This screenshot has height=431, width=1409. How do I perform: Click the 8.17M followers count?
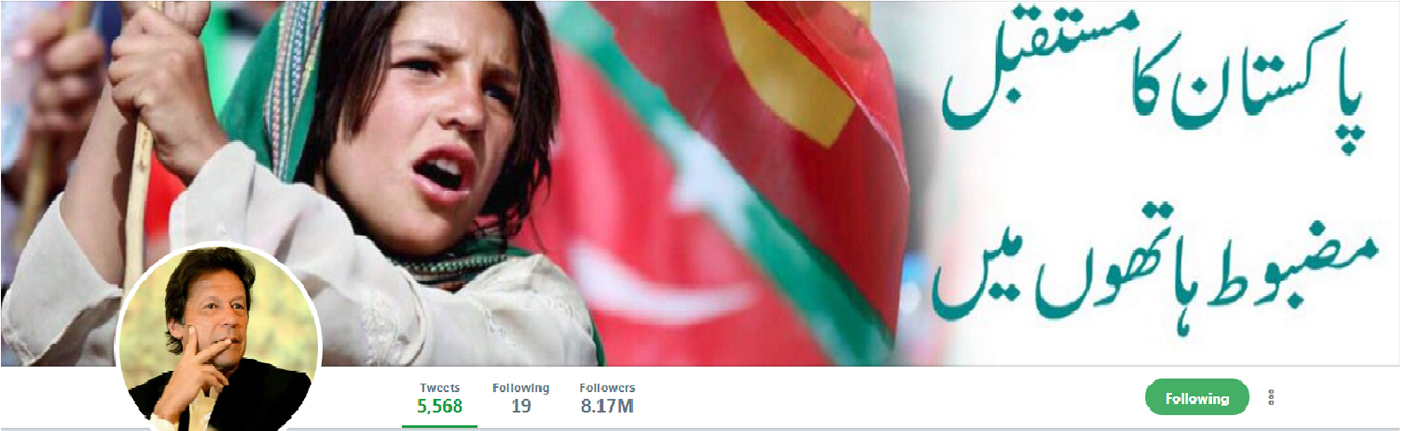point(607,407)
